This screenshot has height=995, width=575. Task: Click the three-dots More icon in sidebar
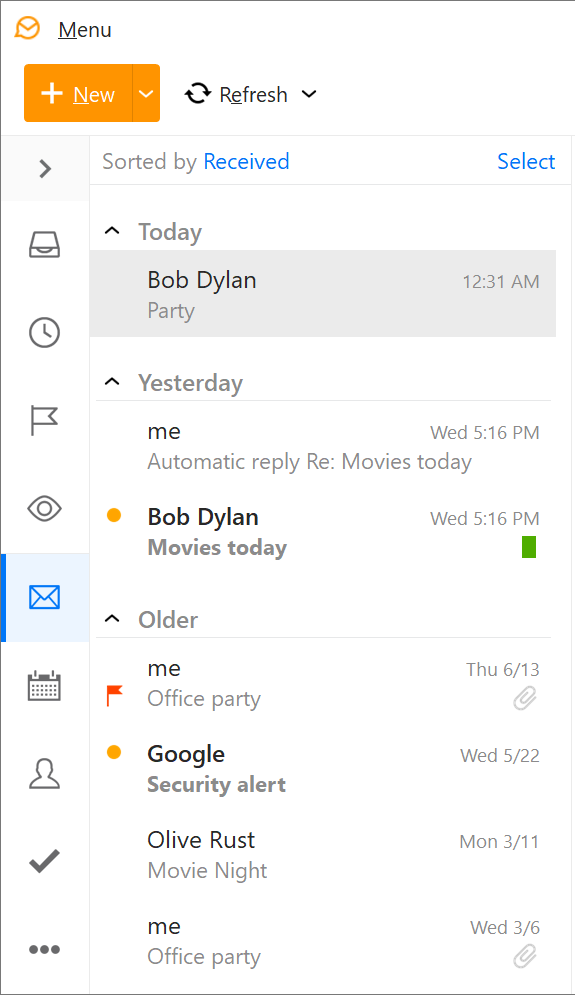click(44, 949)
